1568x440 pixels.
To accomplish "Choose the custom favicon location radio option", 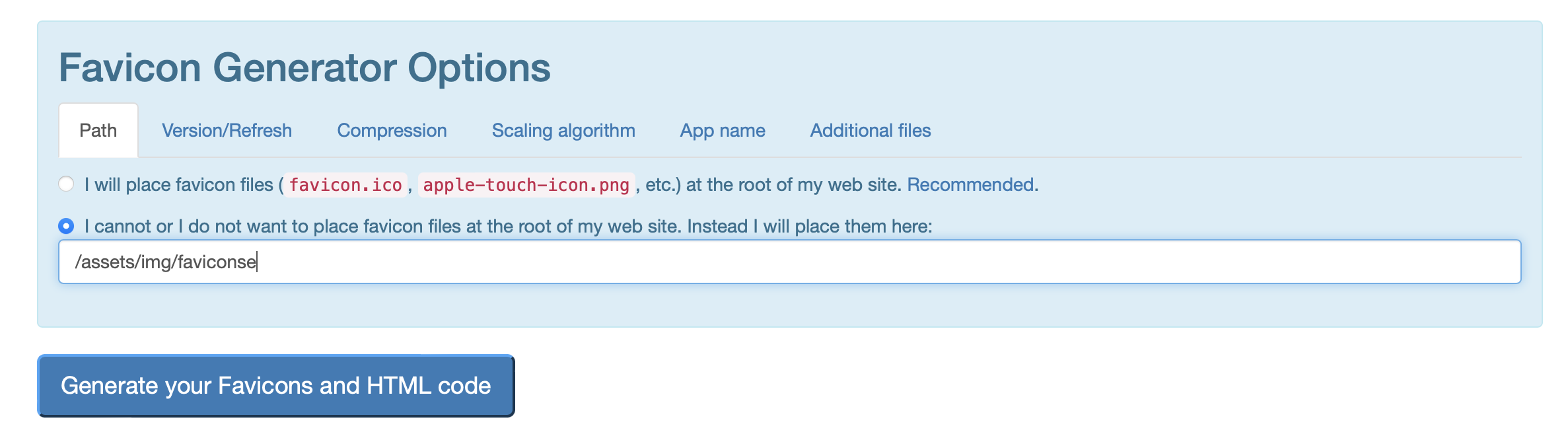I will 65,227.
